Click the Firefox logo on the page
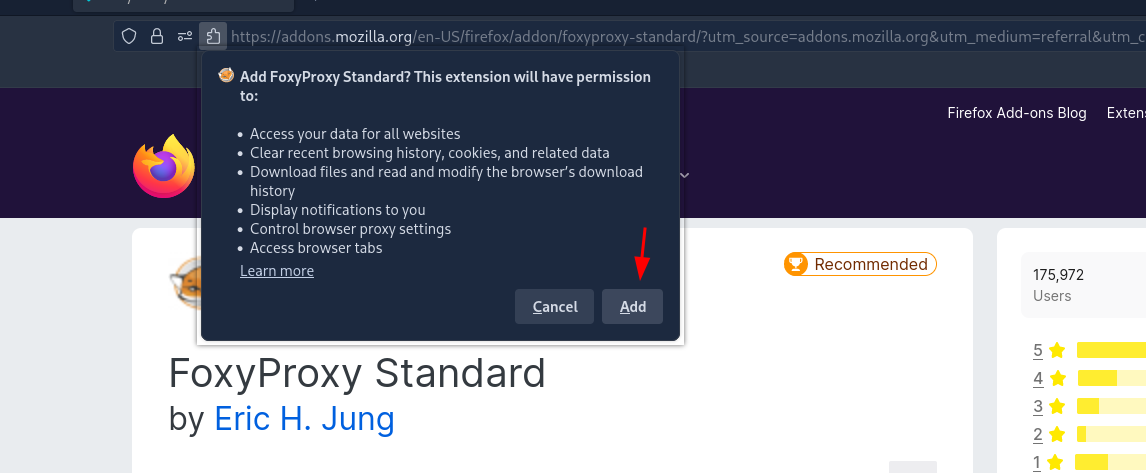Viewport: 1146px width, 473px height. 164,166
